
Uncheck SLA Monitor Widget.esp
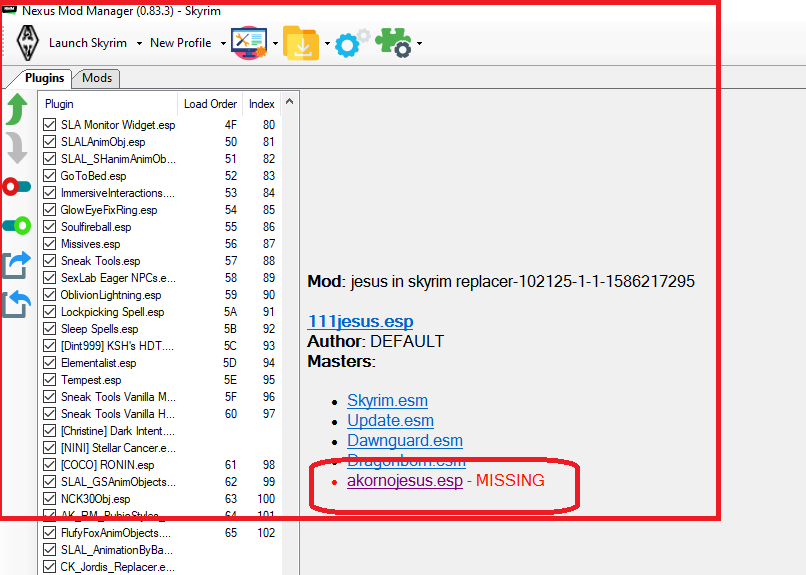coord(49,125)
